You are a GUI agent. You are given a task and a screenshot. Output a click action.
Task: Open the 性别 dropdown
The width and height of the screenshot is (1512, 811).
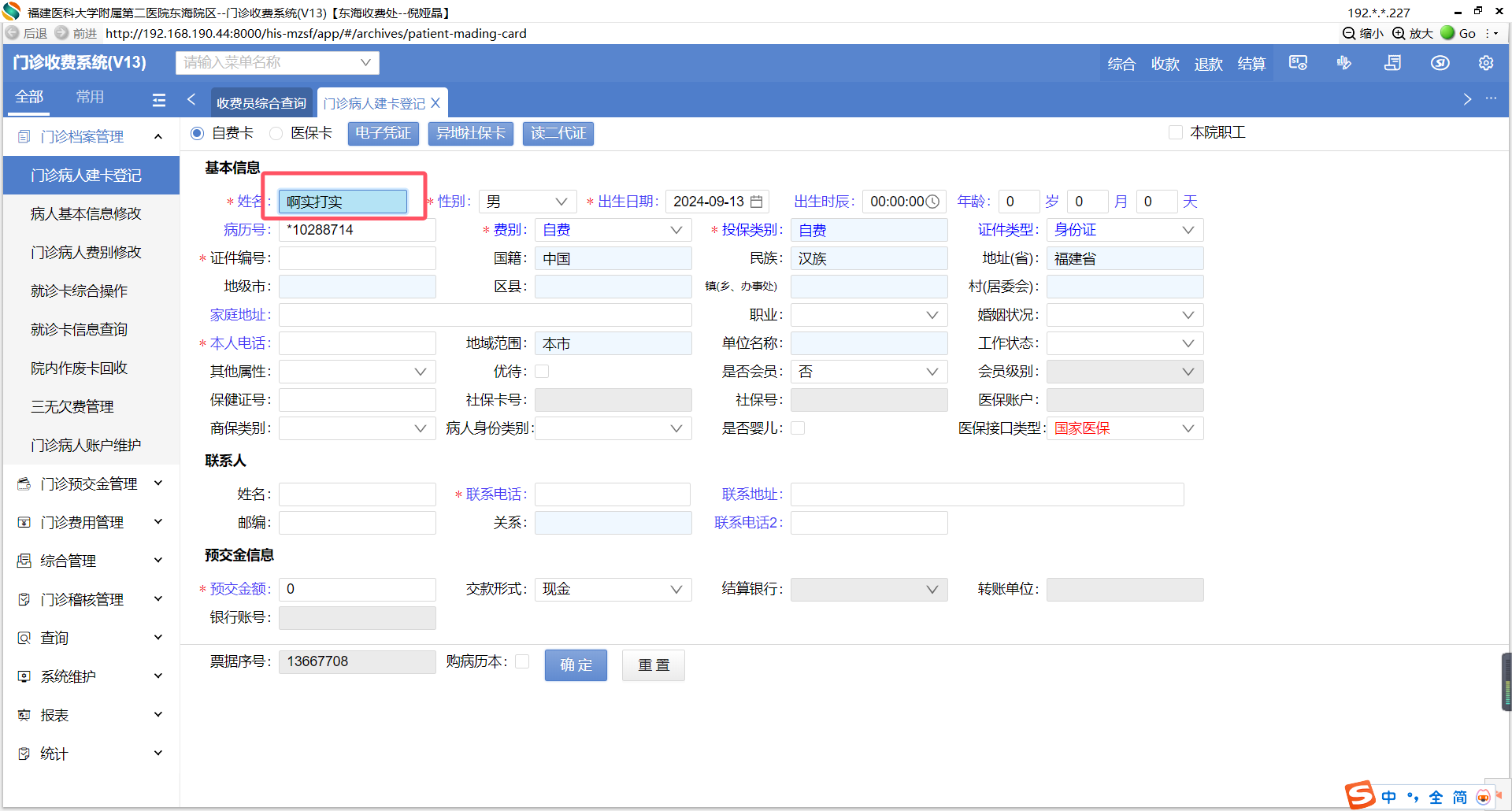tap(528, 202)
